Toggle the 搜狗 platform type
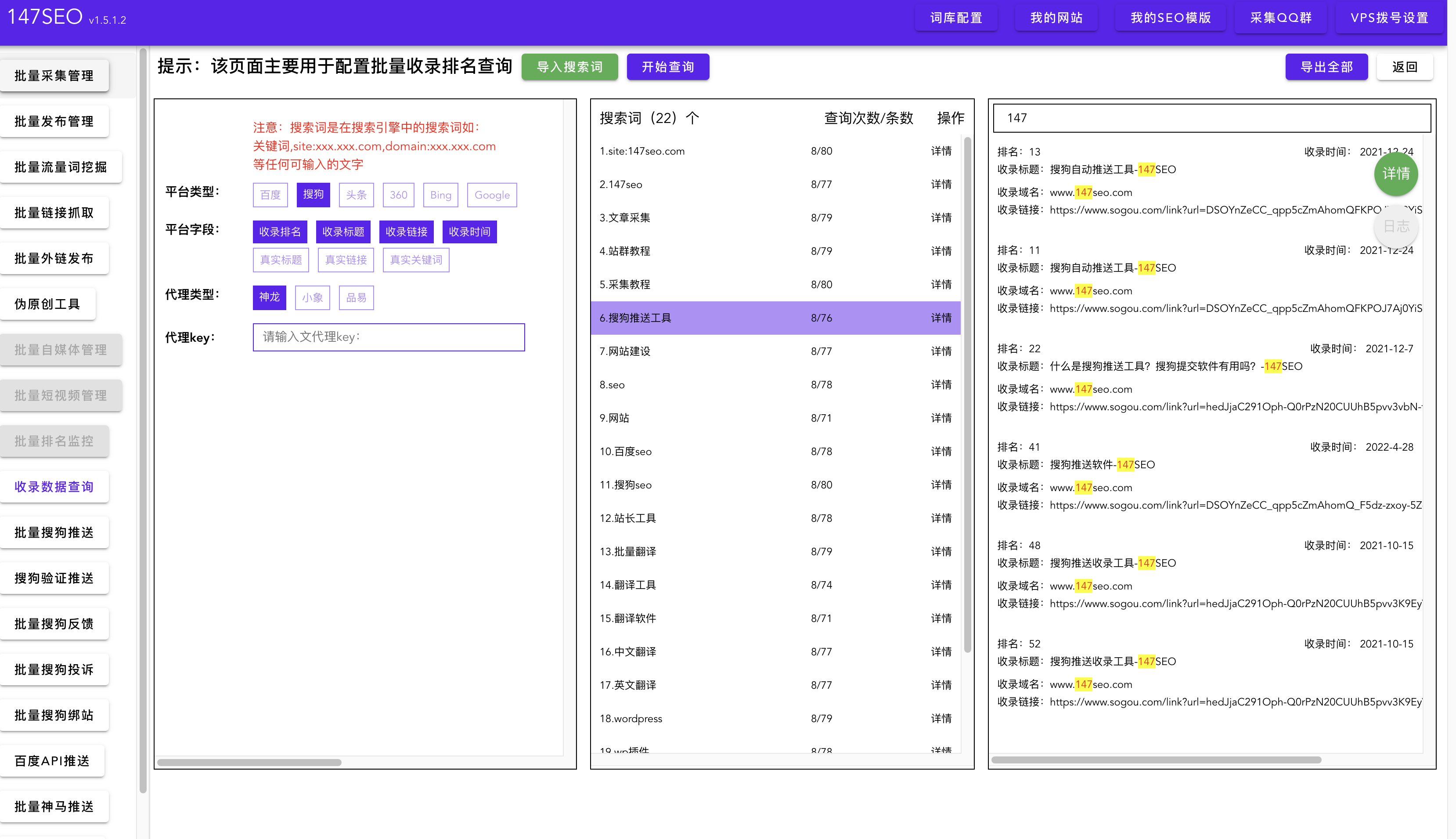The image size is (1456, 839). coord(314,194)
